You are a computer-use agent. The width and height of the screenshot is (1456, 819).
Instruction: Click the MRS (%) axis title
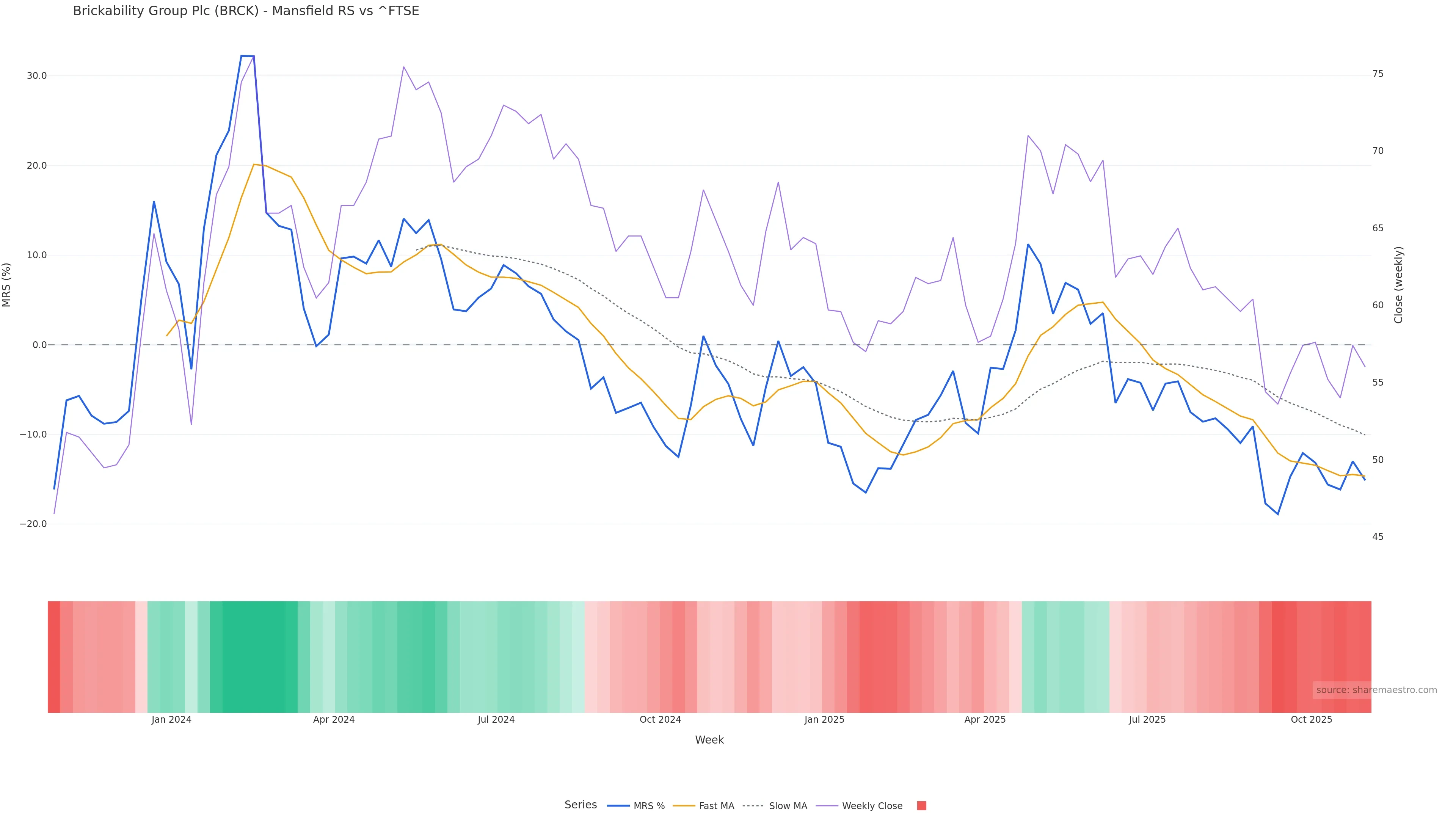click(7, 285)
